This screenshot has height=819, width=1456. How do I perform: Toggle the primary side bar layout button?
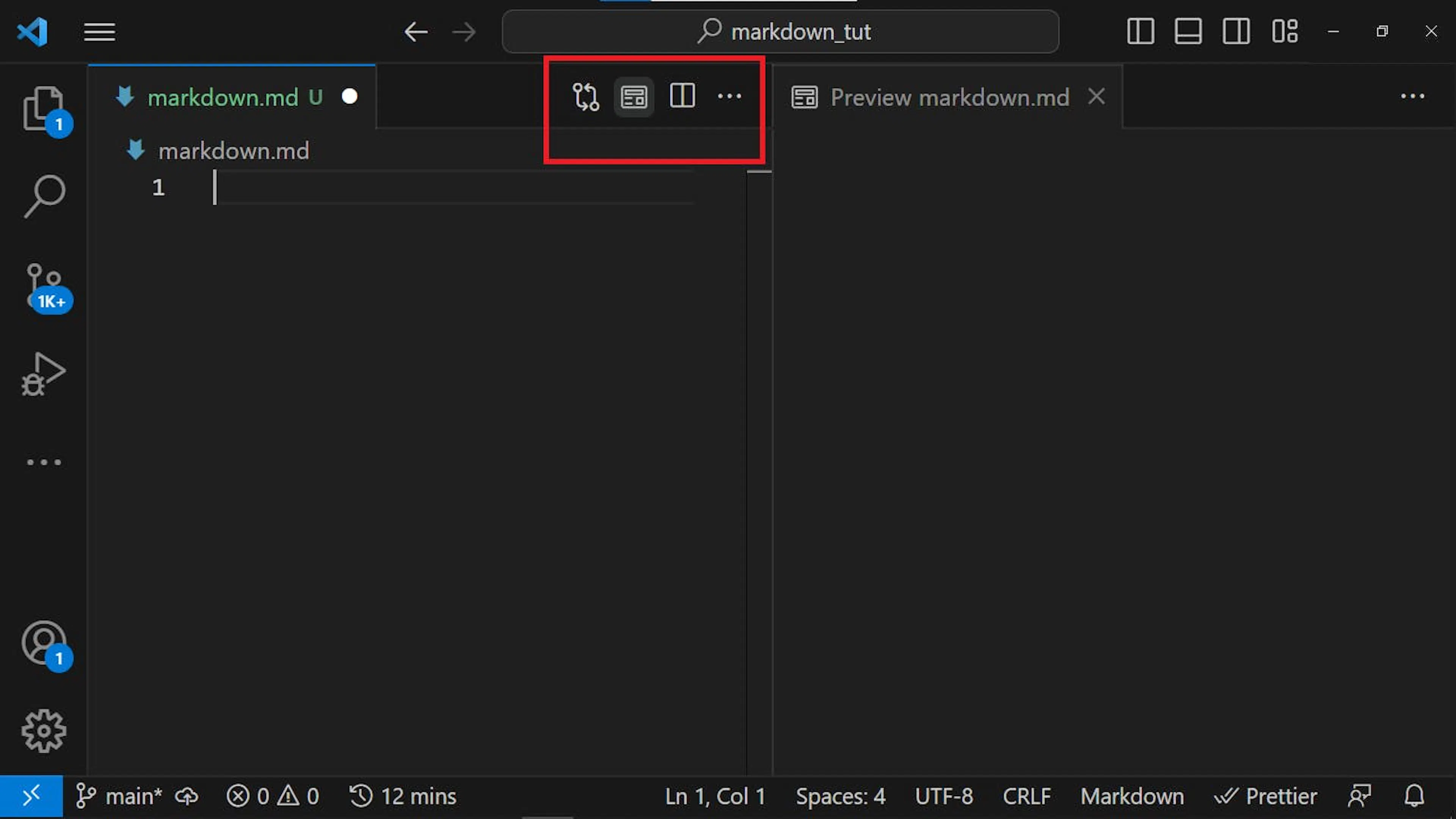pos(1140,31)
